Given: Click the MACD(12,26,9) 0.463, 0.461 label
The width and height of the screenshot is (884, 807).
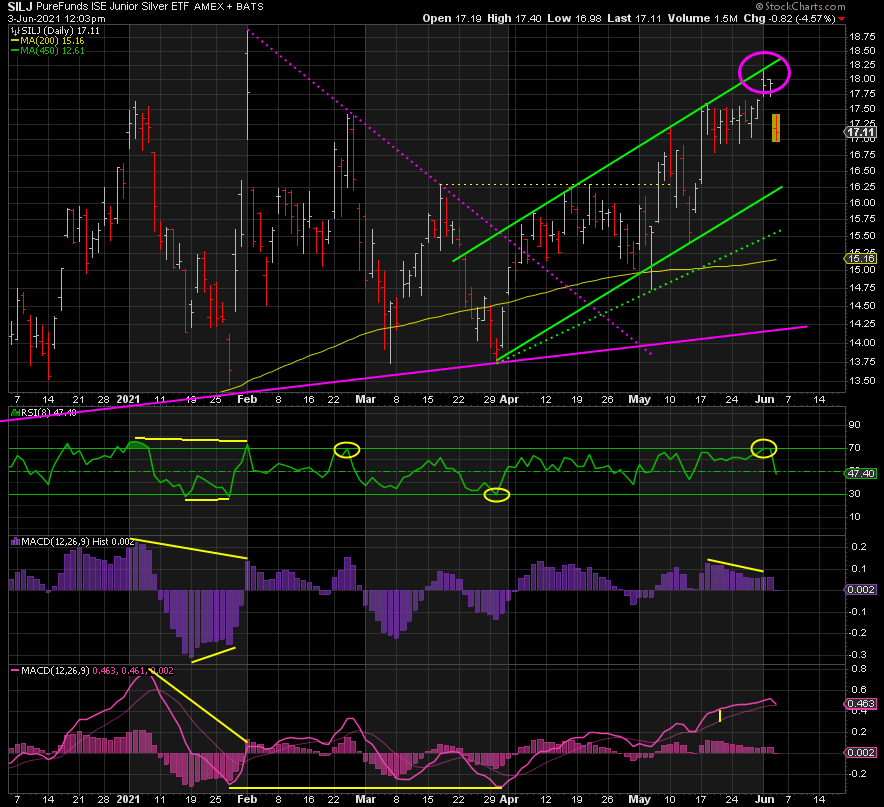Looking at the screenshot, I should pyautogui.click(x=97, y=671).
